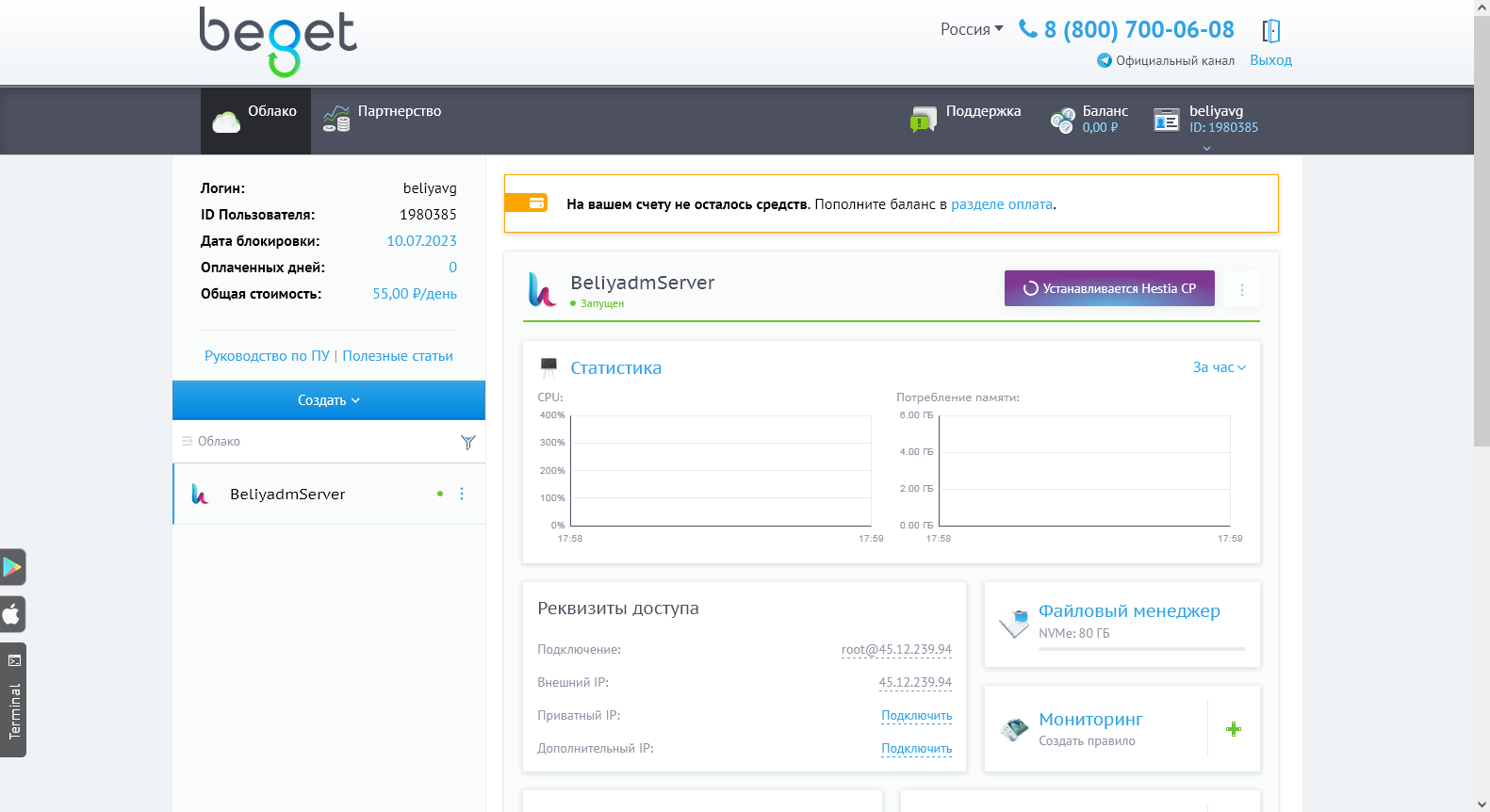
Task: Open the Облако navigation tab
Action: 255,121
